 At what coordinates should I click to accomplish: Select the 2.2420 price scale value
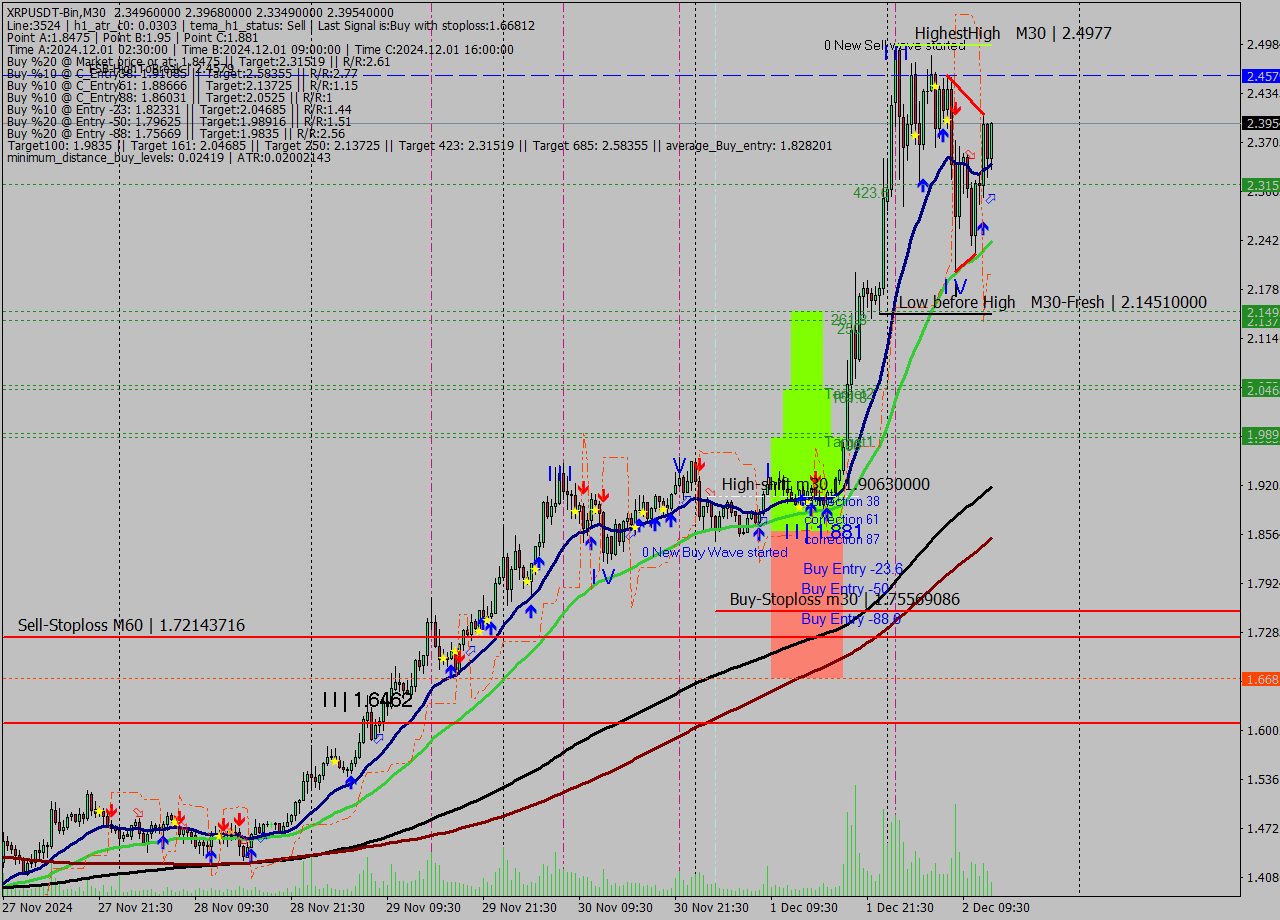pyautogui.click(x=1262, y=240)
